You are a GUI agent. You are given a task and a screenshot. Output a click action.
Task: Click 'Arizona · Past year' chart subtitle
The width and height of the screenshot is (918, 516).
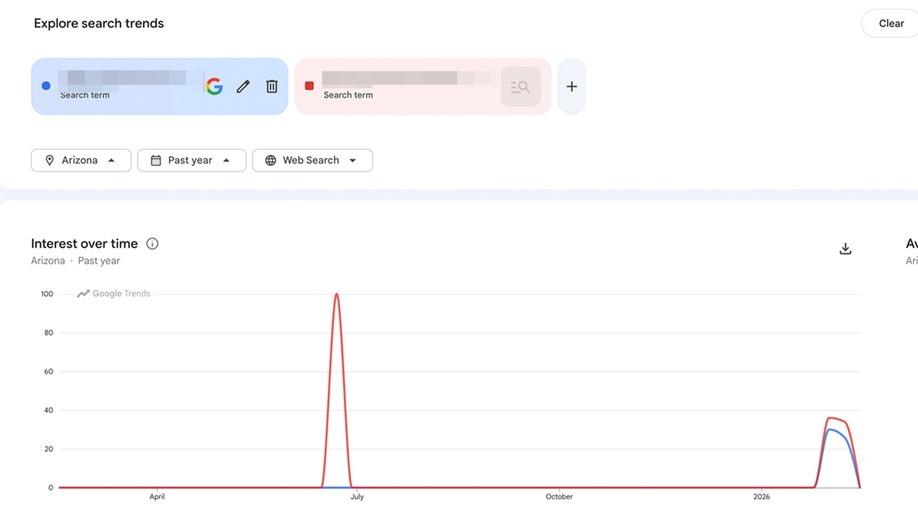point(75,261)
